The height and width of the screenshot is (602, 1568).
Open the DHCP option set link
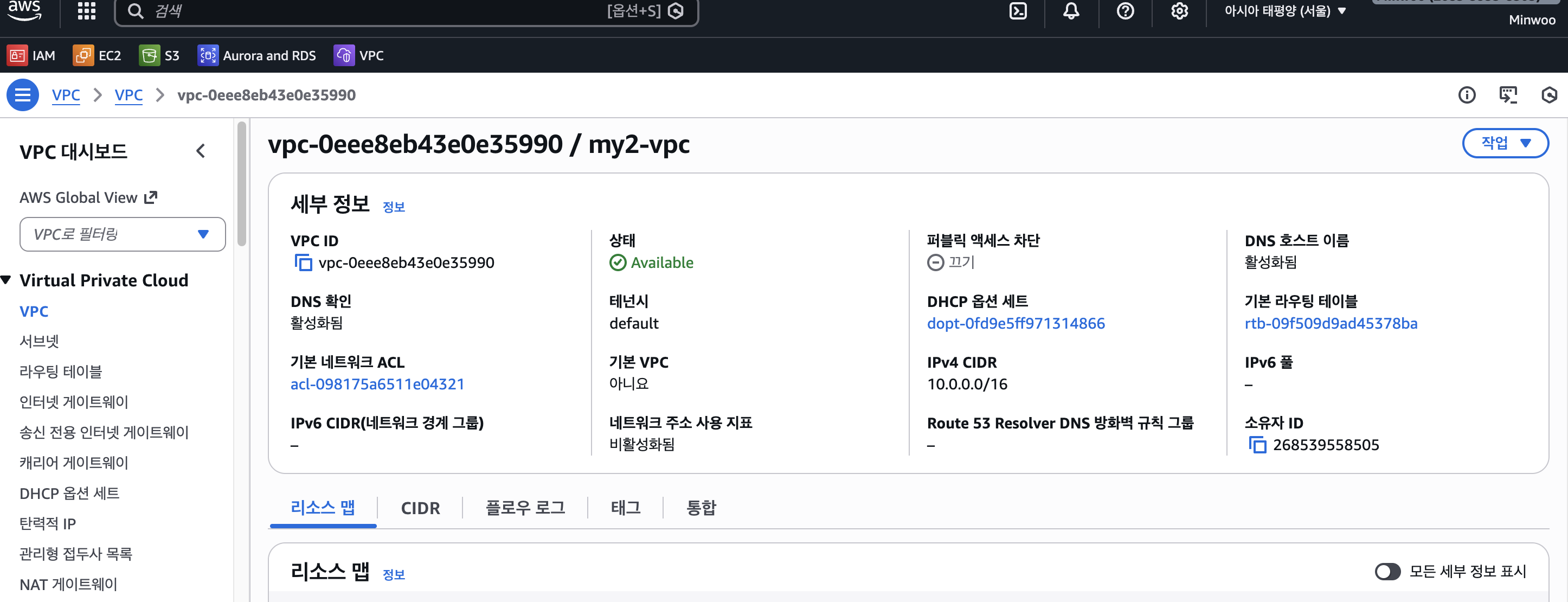1016,323
